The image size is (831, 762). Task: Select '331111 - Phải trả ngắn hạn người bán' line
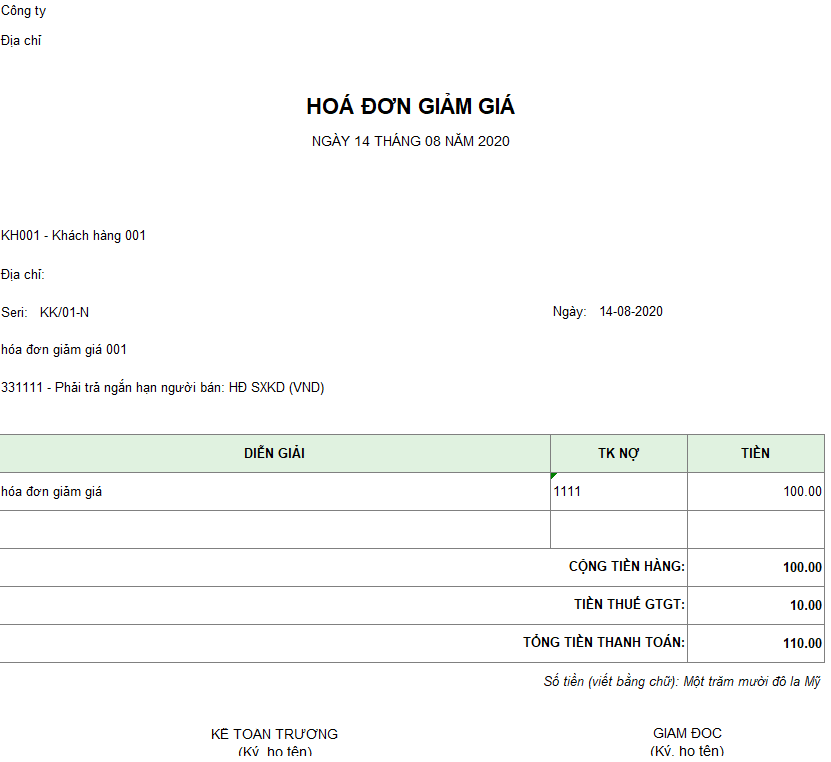pos(163,388)
